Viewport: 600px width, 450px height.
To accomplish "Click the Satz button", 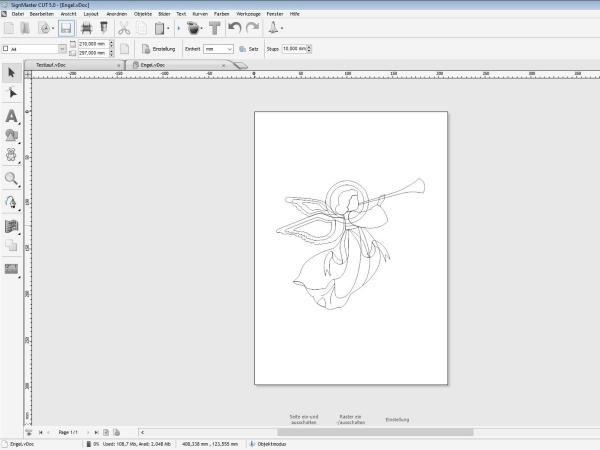I will (x=249, y=48).
